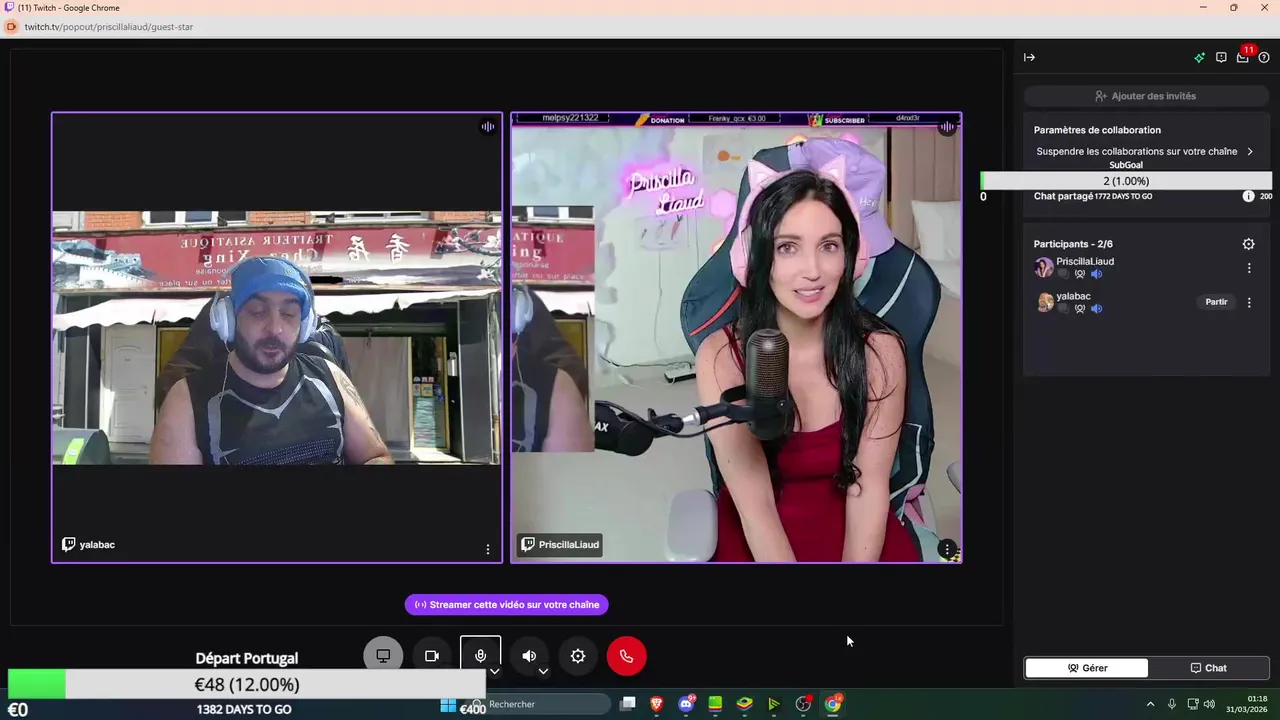Click the screen share button
1280x720 pixels.
point(383,656)
